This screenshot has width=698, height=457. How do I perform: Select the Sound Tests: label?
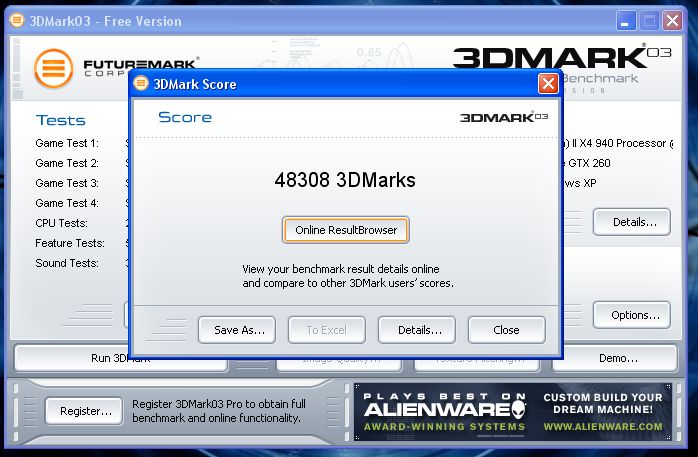tap(67, 263)
